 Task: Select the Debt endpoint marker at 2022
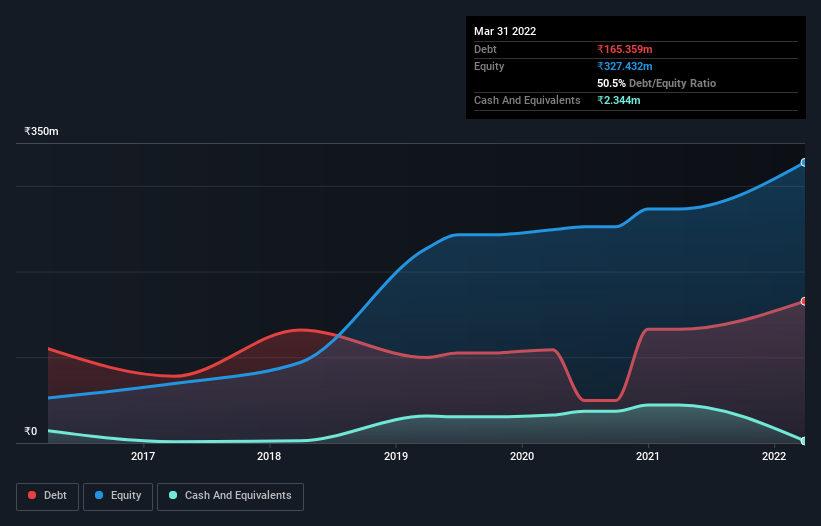(804, 301)
